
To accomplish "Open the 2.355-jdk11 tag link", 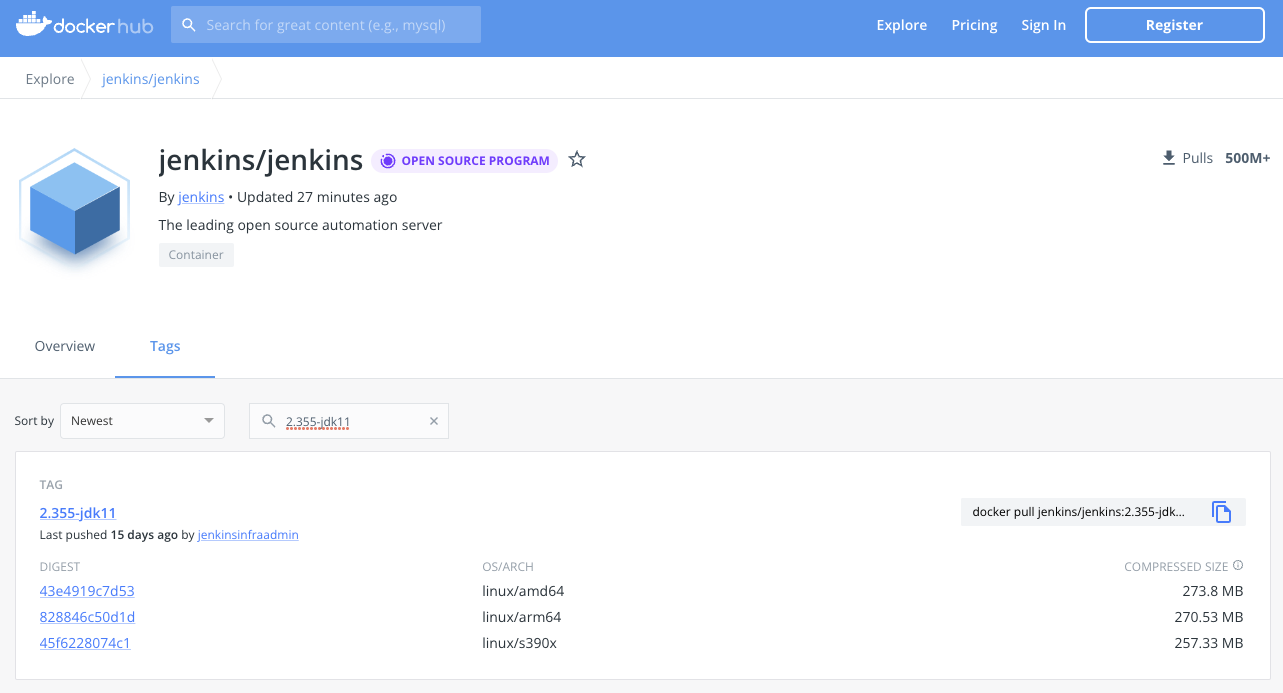I will pos(78,513).
